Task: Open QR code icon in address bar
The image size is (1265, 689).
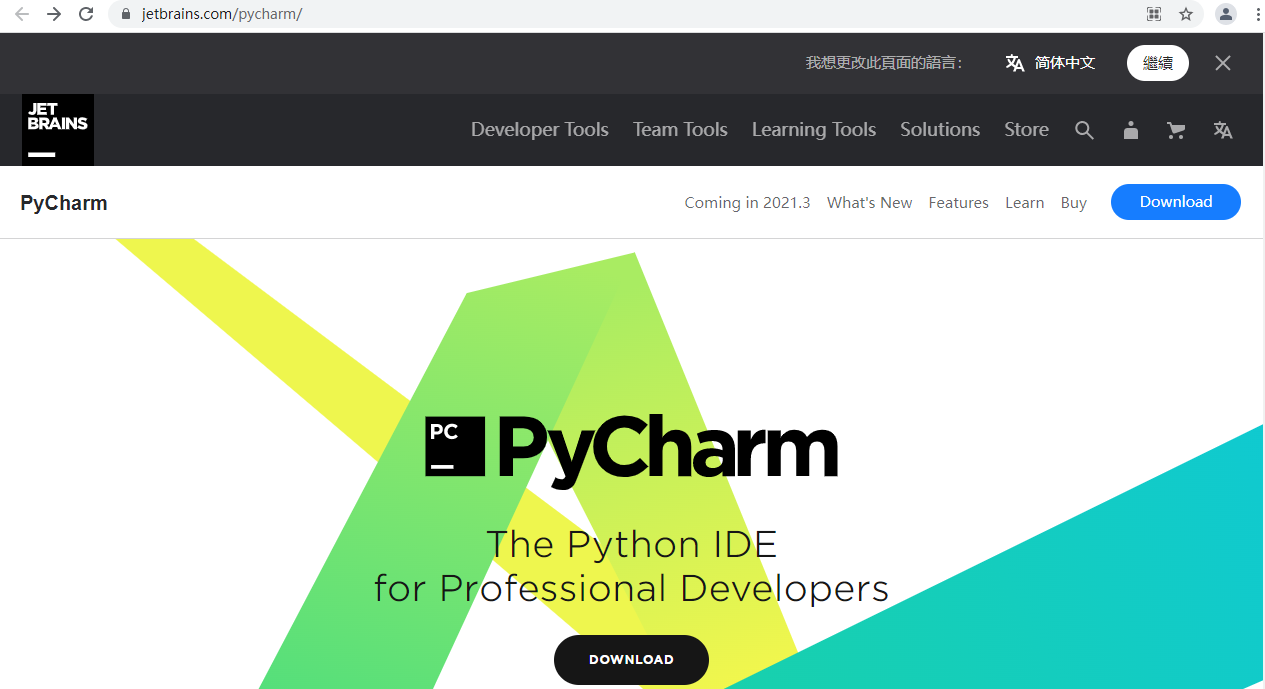Action: click(1154, 14)
